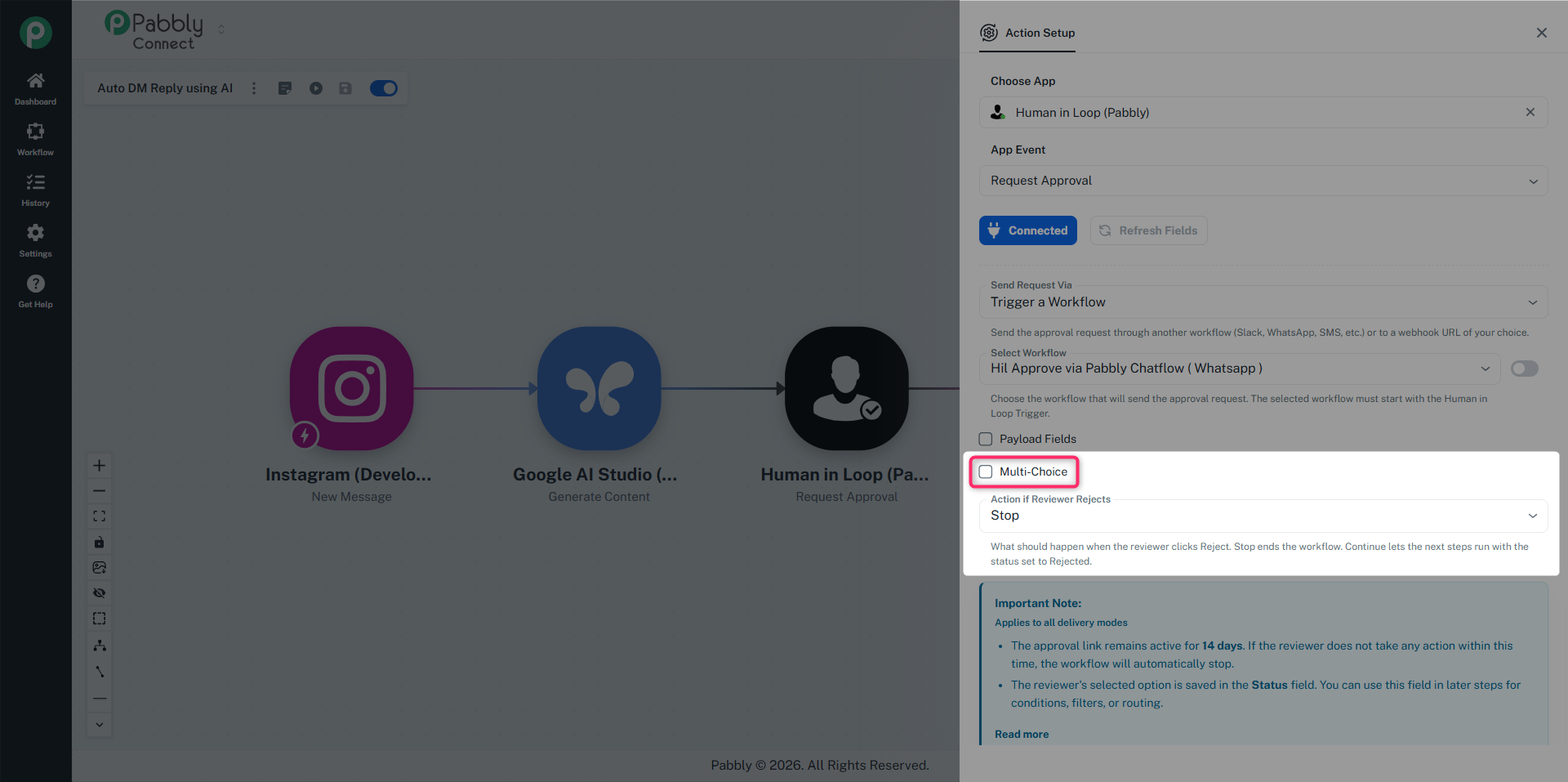Click the straight line icon in canvas controls
This screenshot has width=1568, height=782.
tap(100, 699)
